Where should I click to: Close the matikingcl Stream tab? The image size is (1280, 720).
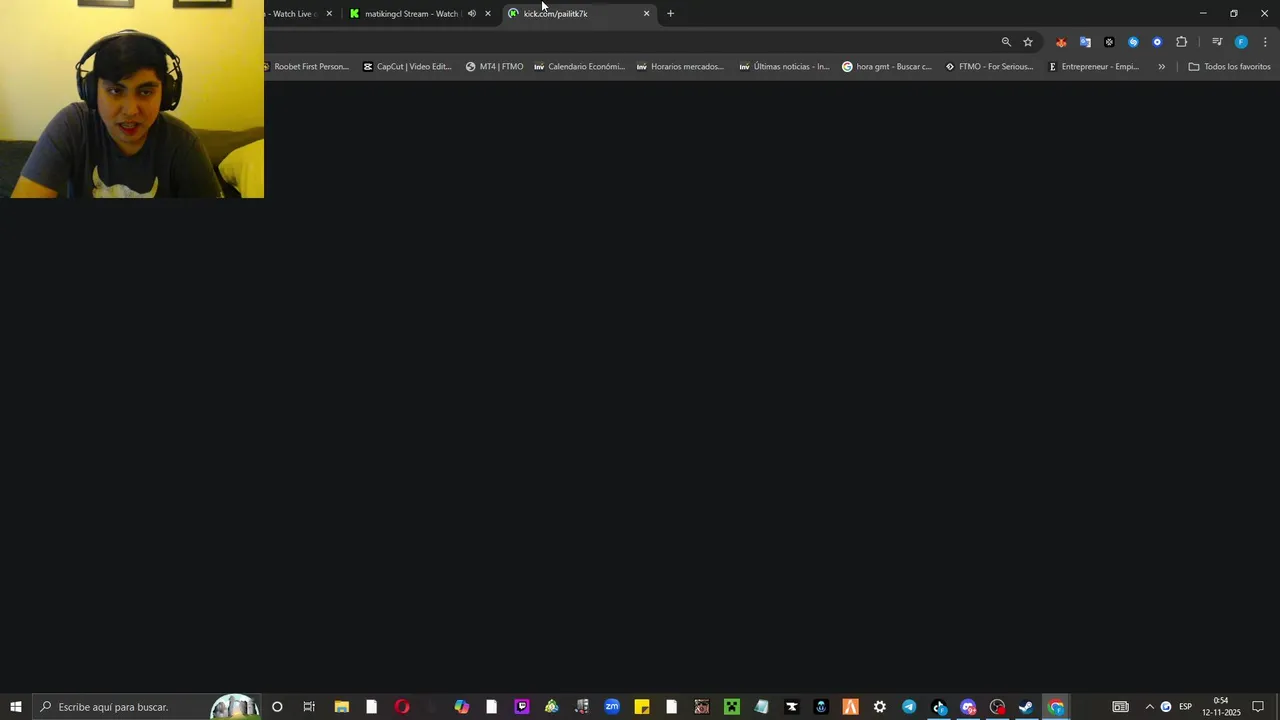(x=488, y=14)
